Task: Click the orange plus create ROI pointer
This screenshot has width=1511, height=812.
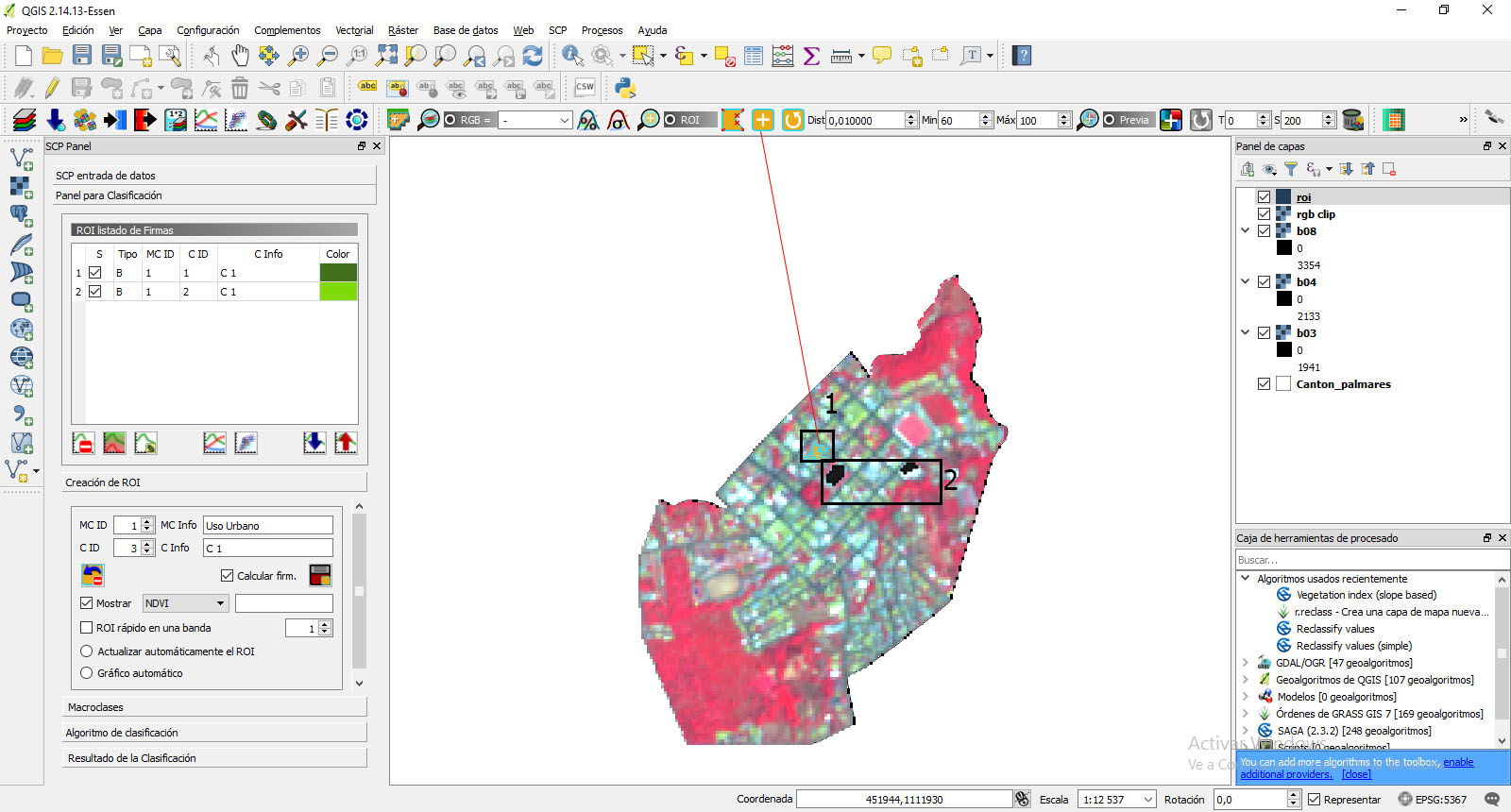Action: pos(763,120)
